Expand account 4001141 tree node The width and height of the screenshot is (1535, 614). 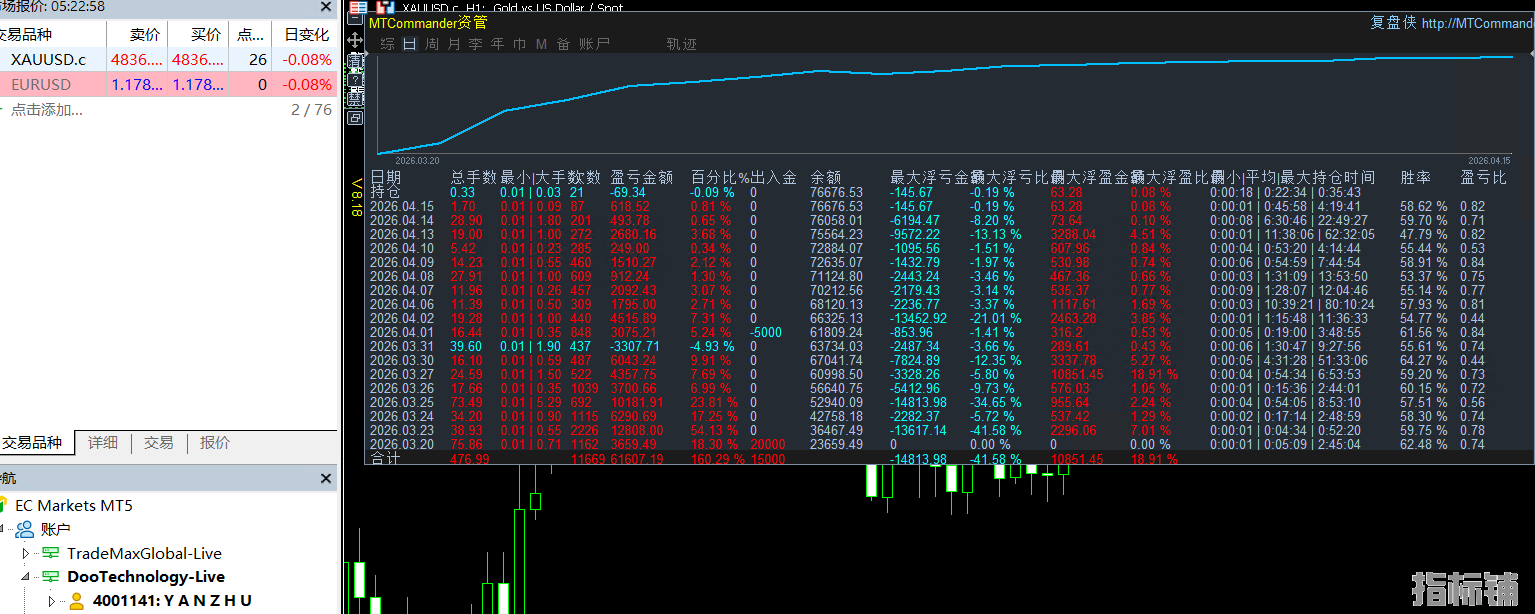(52, 601)
